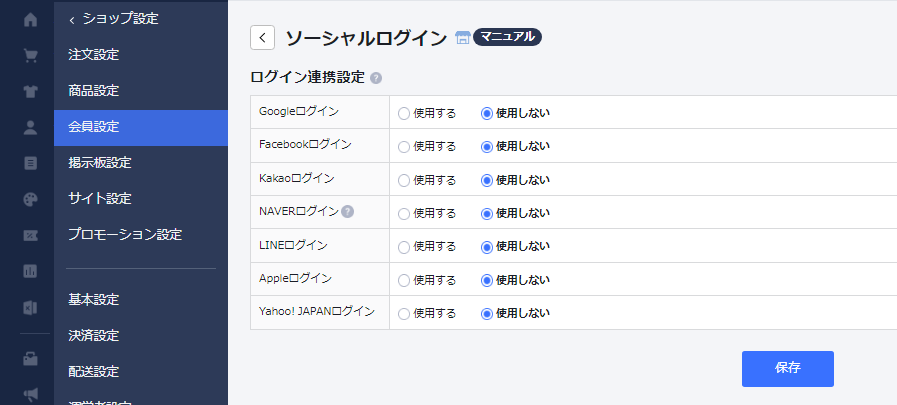Click the ソーシャルログイン page title
The image size is (897, 405).
(366, 38)
